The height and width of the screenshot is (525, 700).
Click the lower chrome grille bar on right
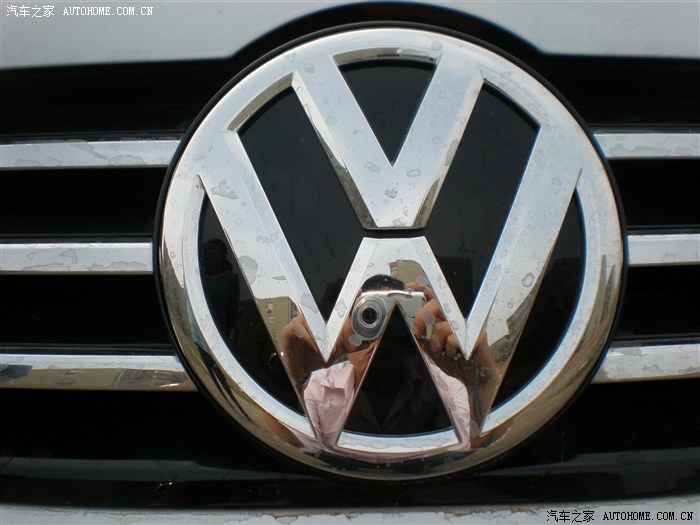tap(650, 361)
